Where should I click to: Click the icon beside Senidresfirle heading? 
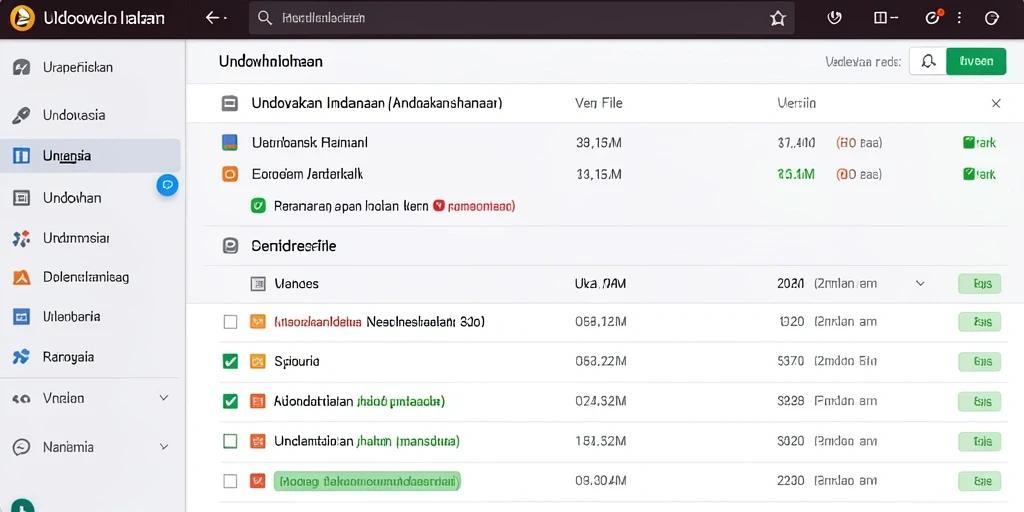click(x=229, y=246)
